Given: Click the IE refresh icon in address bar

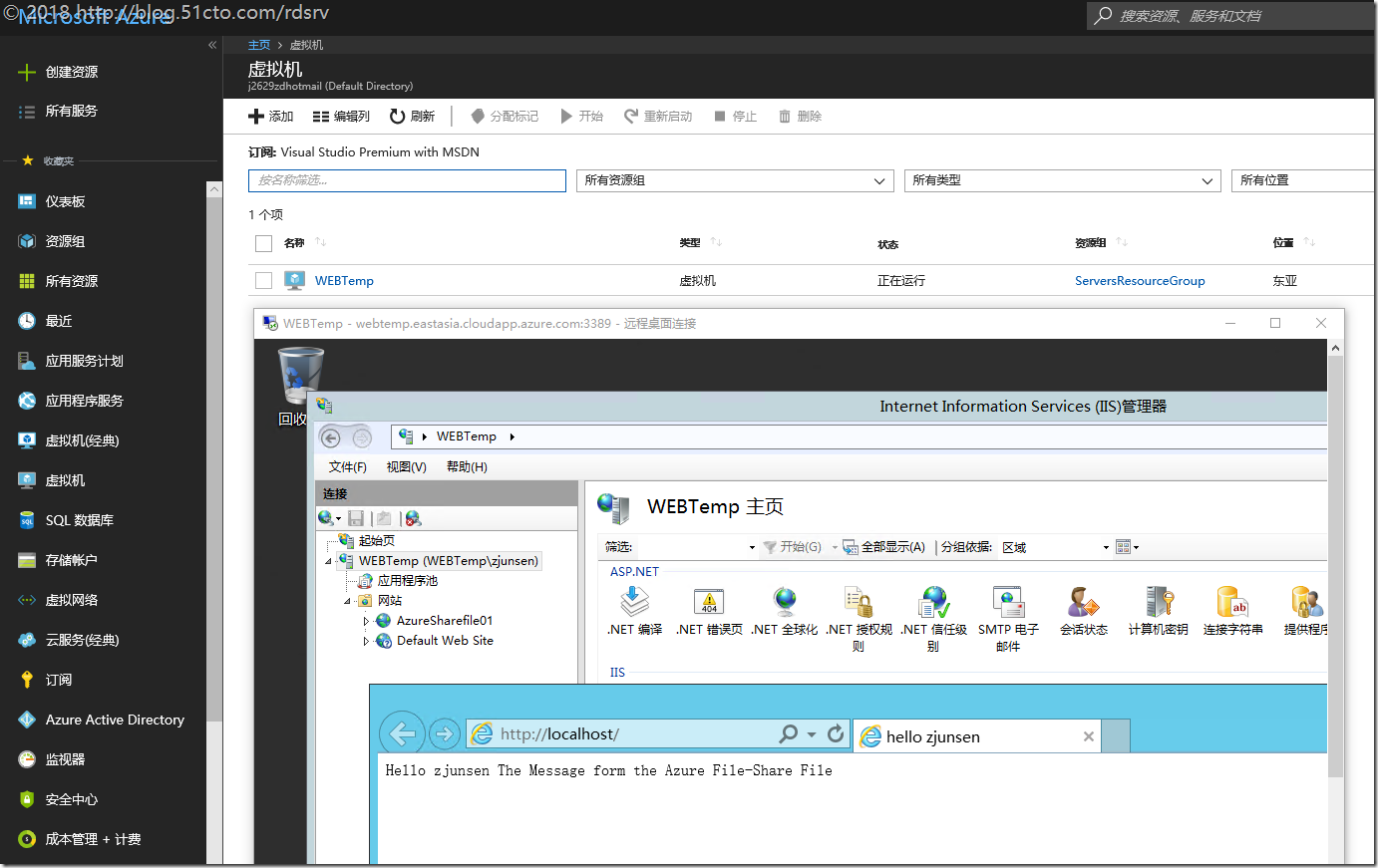Looking at the screenshot, I should [836, 734].
